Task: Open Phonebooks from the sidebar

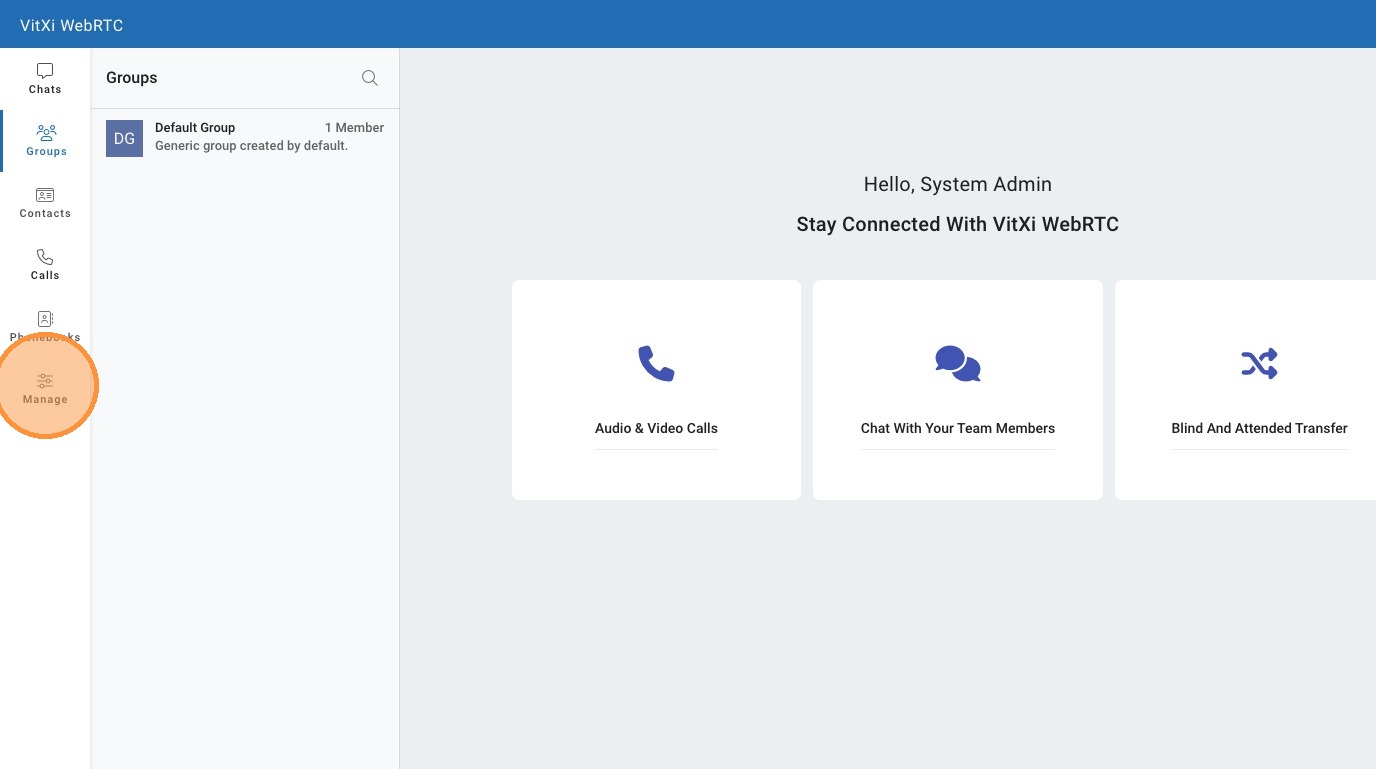Action: tap(45, 327)
